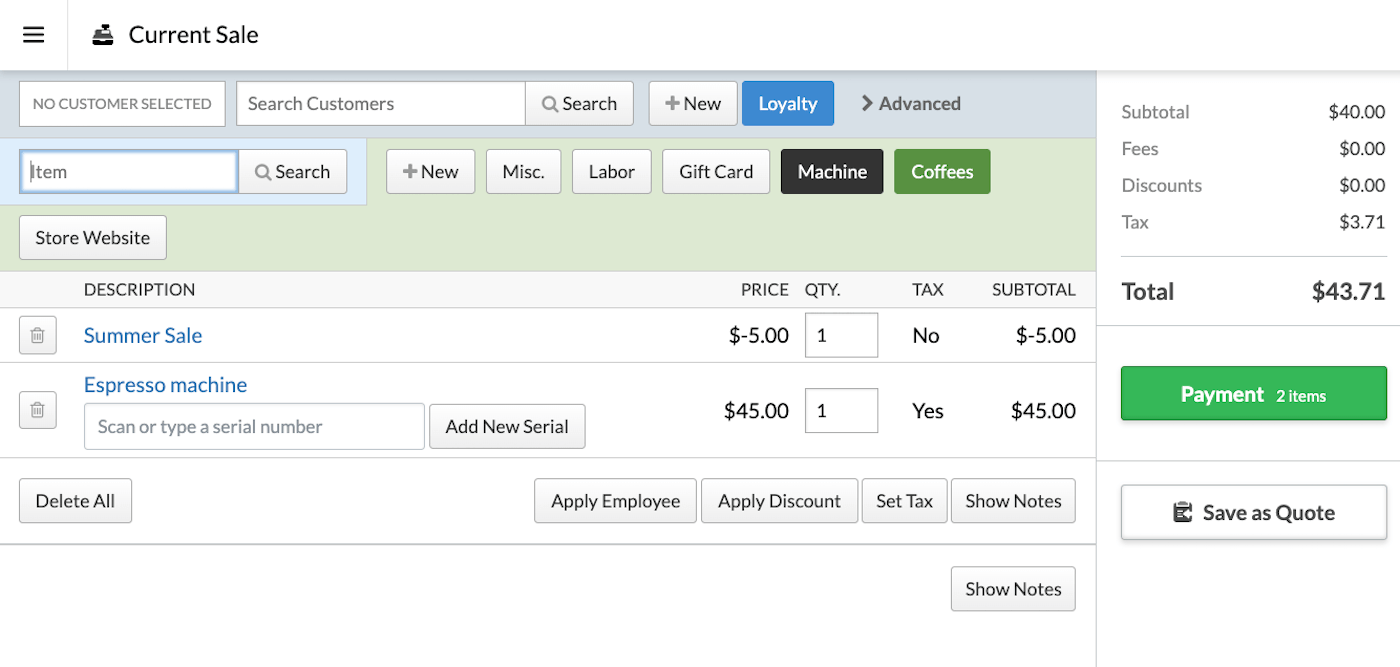Click the Summer Sale price $-5.00
This screenshot has height=667, width=1400.
tap(759, 336)
